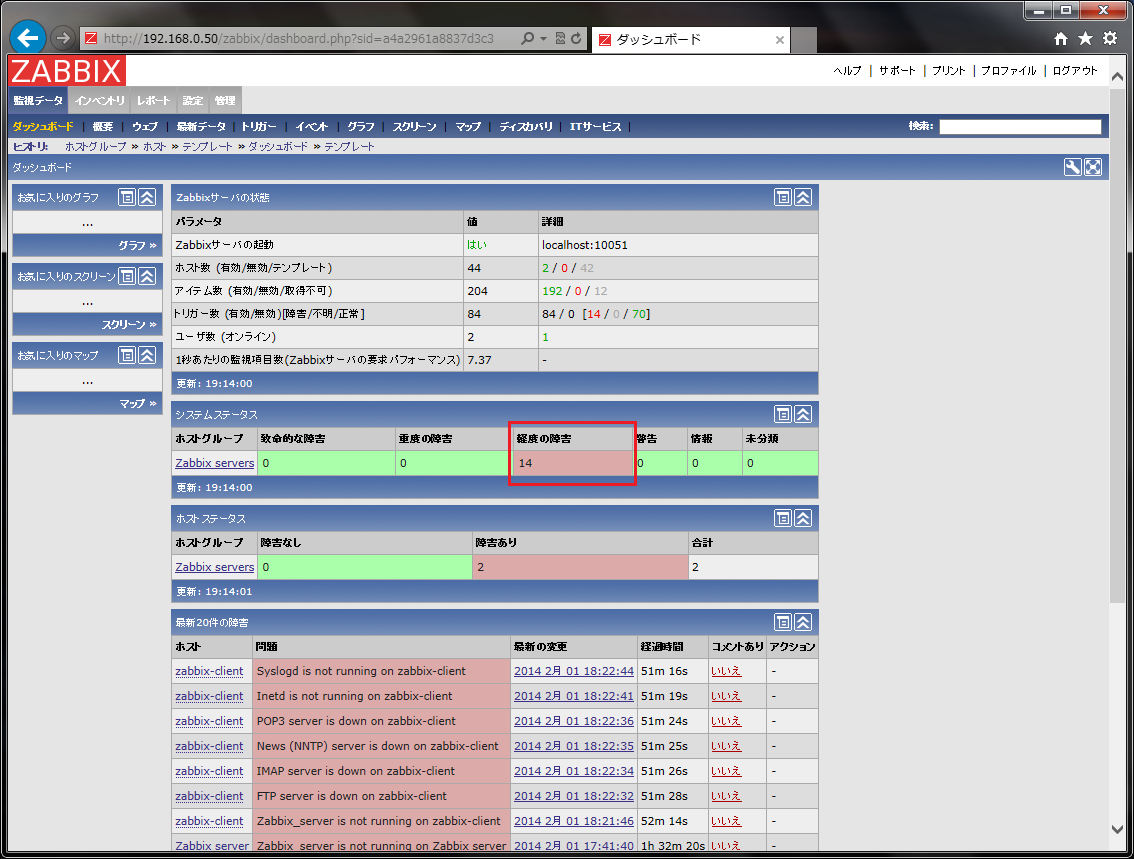Open the グラフ submenu item

coord(361,127)
